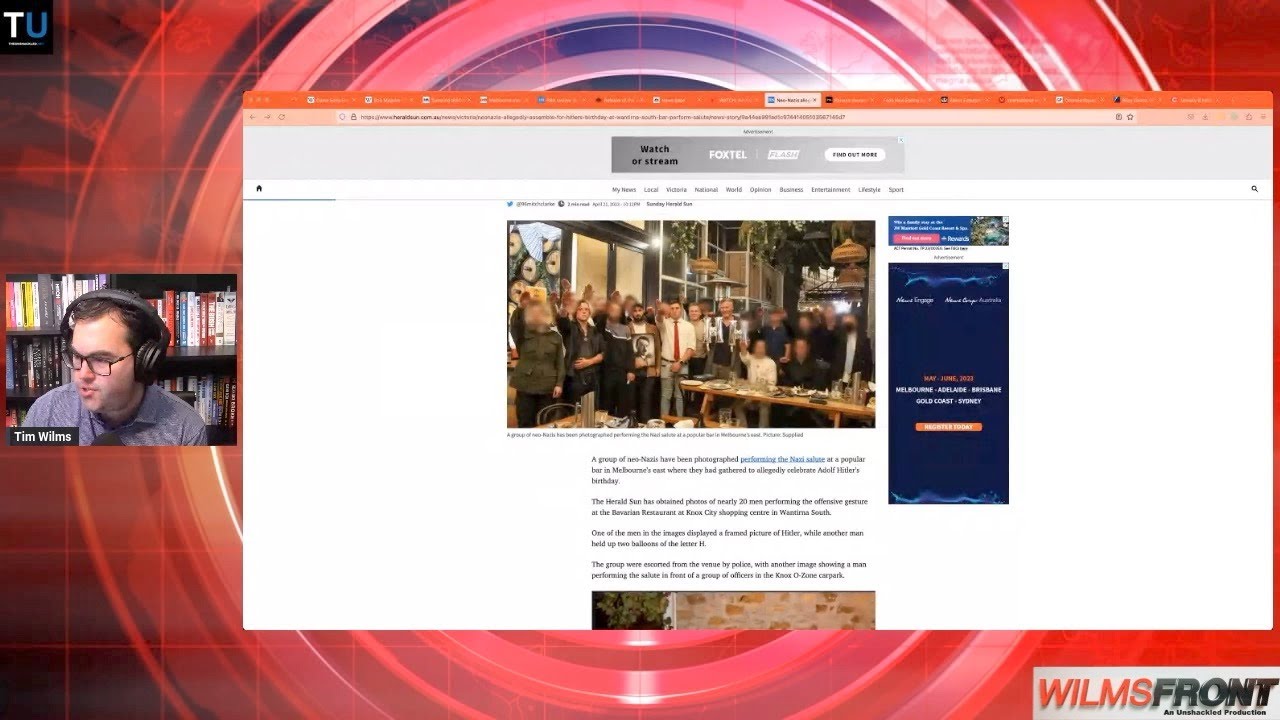Open the author's Twitter bird icon
The image size is (1280, 720).
(510, 203)
